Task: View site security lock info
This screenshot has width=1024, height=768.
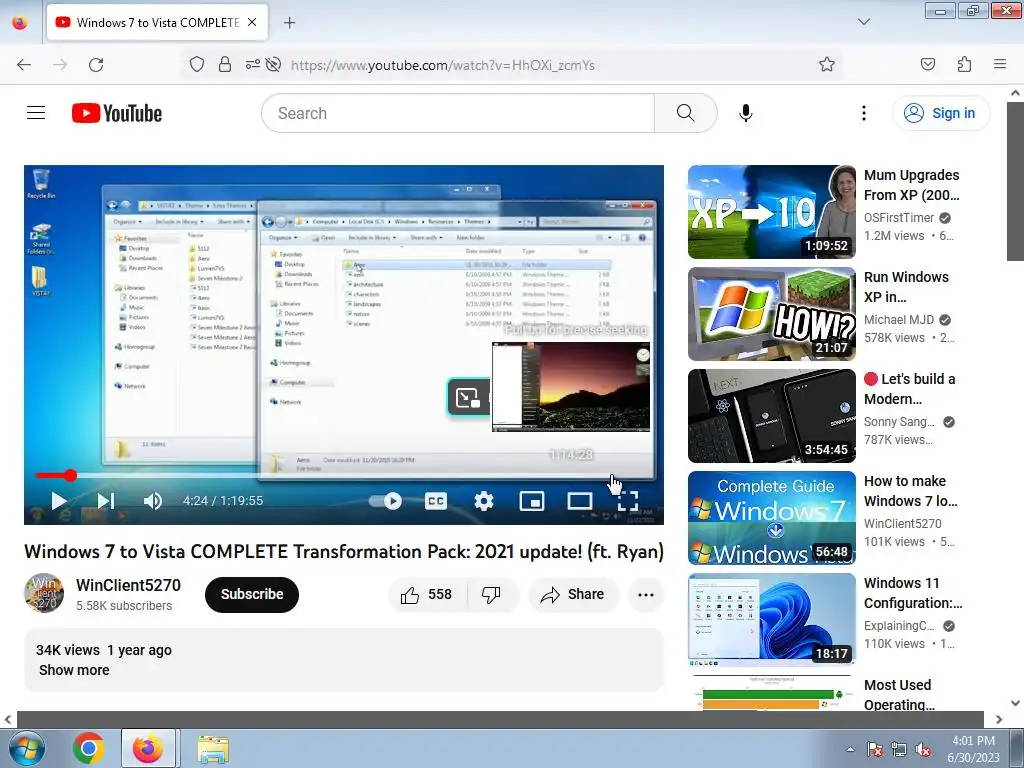Action: coord(225,64)
